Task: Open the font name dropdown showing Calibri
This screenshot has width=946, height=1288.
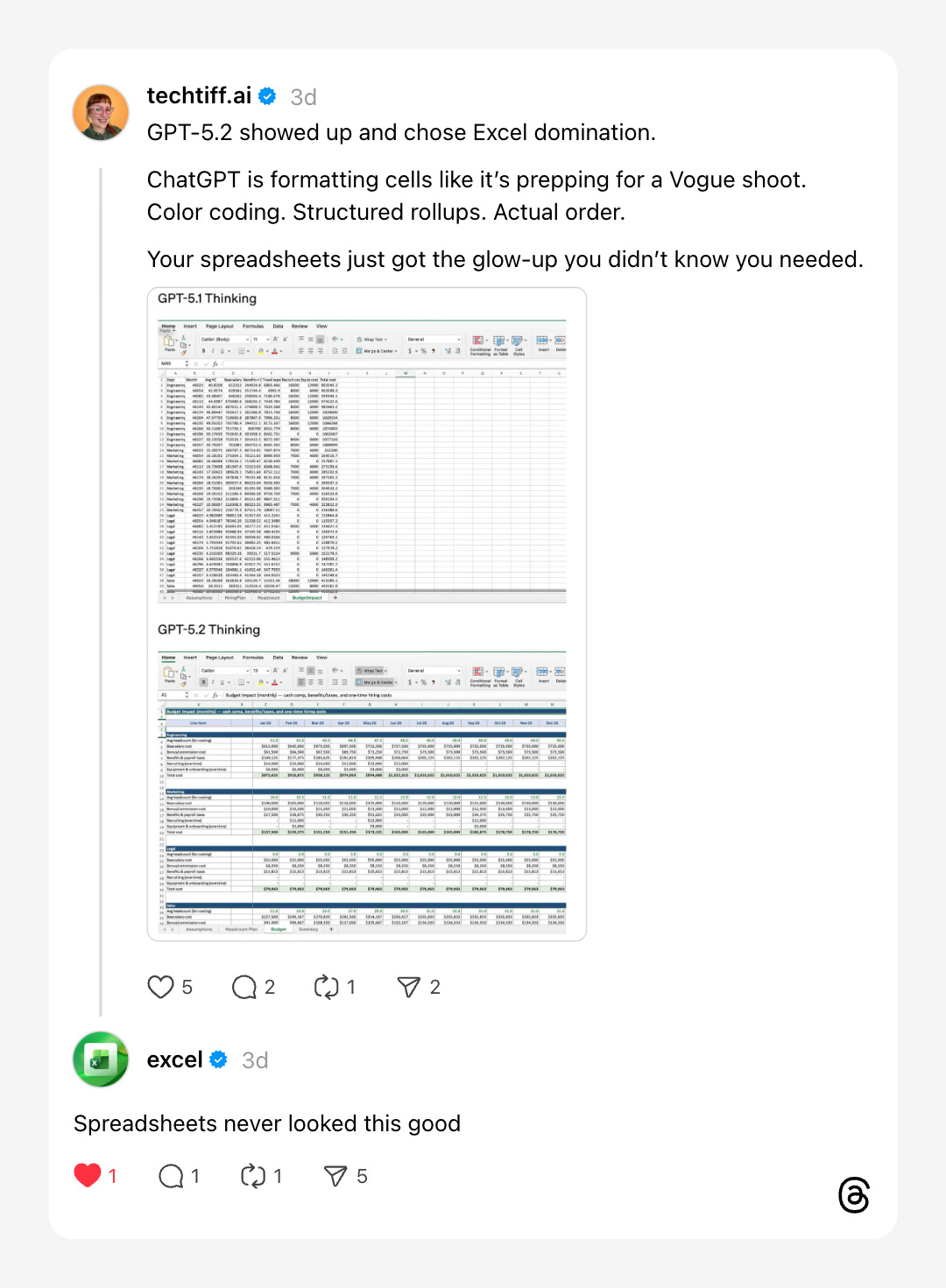Action: coord(224,671)
